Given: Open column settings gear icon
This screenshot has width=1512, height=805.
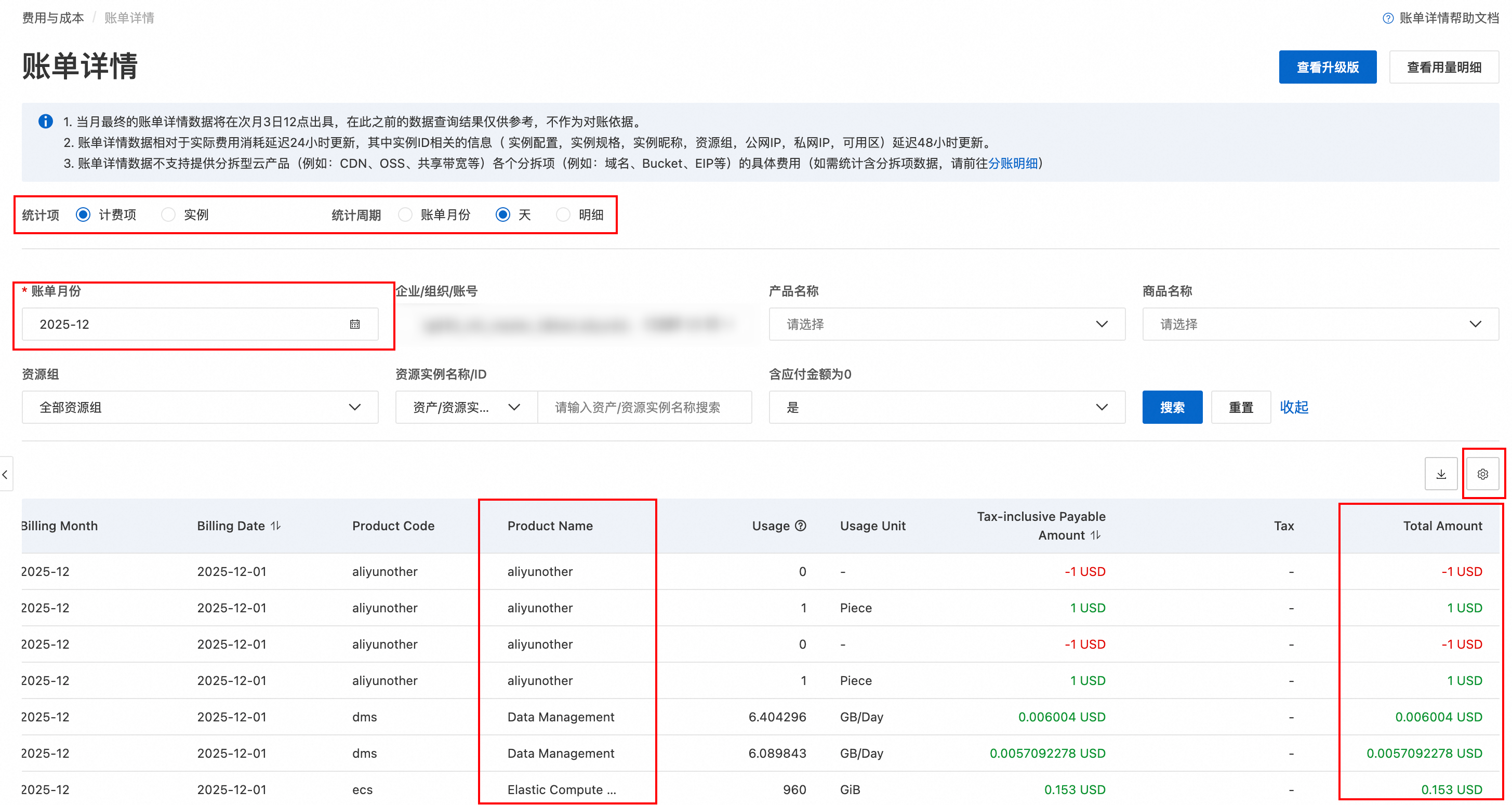Looking at the screenshot, I should (1482, 474).
